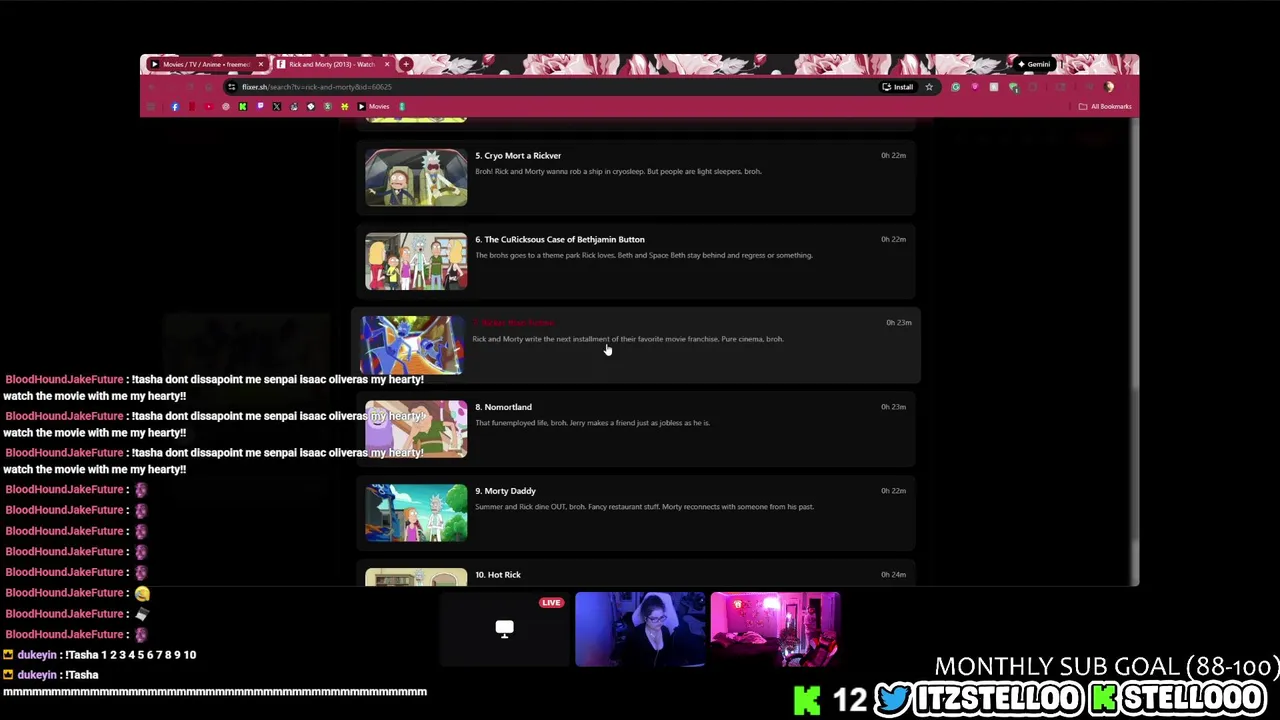This screenshot has height=720, width=1280.
Task: Click the streamer face webcam thumbnail
Action: tap(640, 629)
